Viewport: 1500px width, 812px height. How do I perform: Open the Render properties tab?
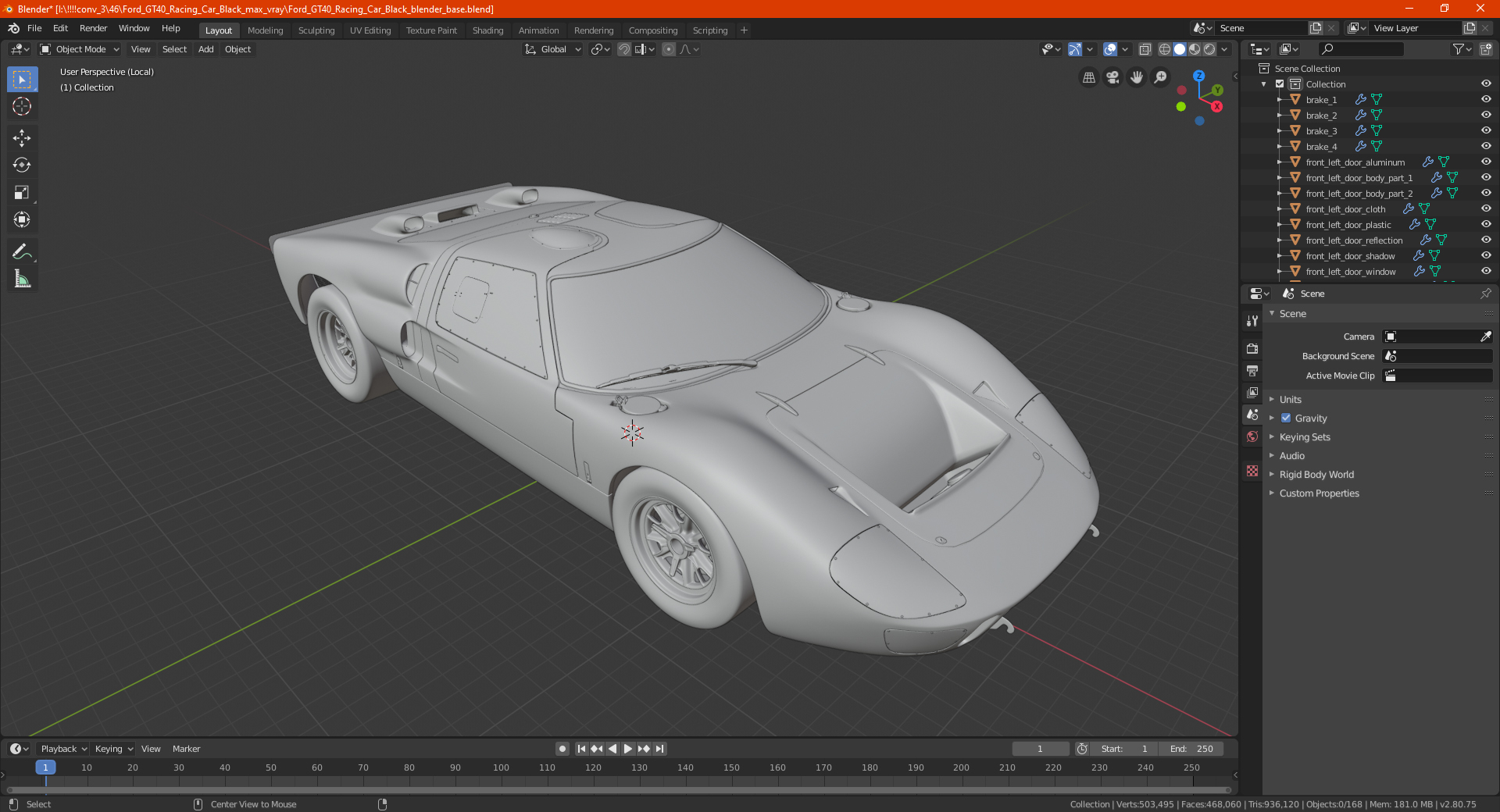click(1252, 348)
